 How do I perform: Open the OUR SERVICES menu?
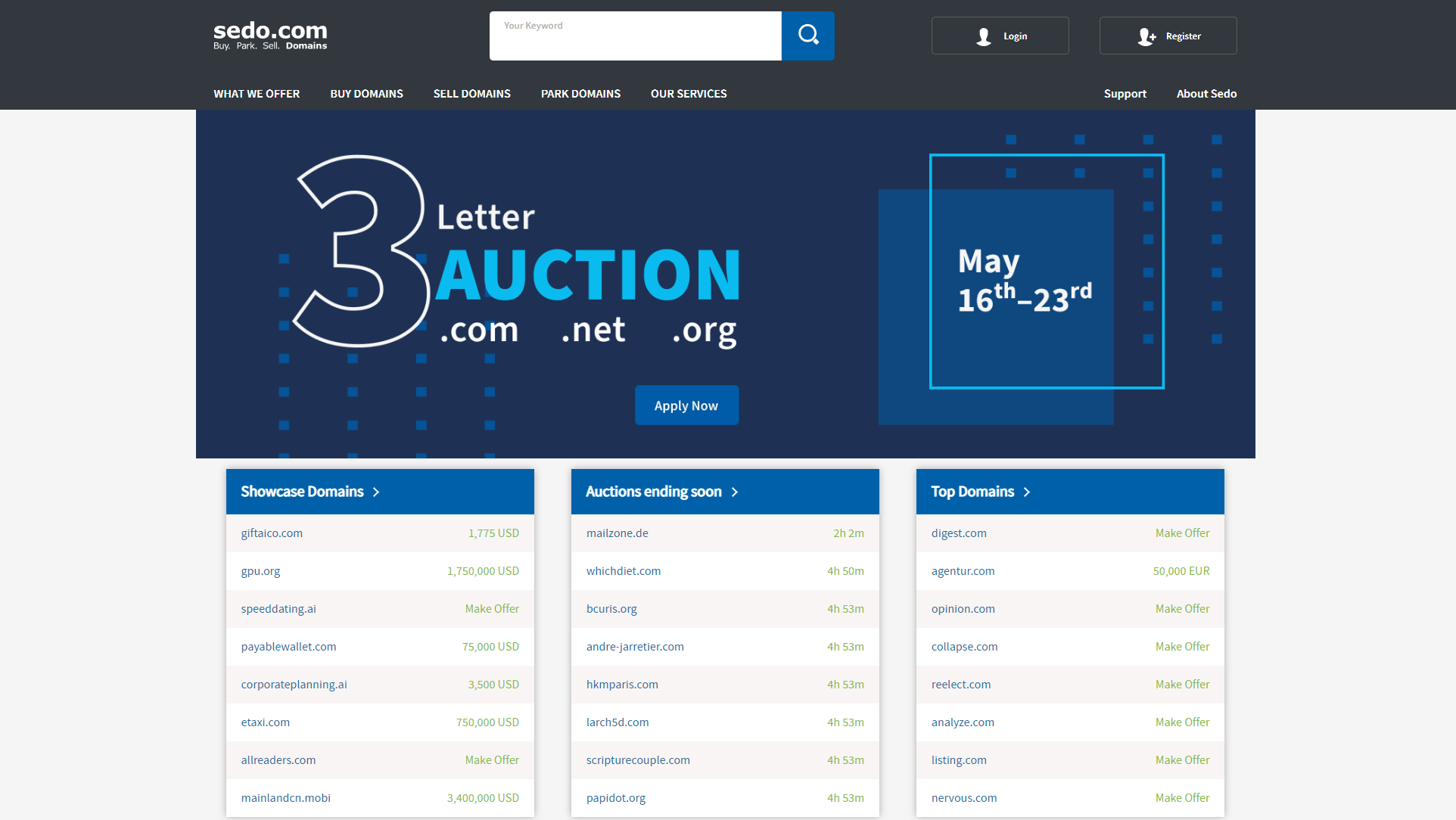tap(689, 94)
